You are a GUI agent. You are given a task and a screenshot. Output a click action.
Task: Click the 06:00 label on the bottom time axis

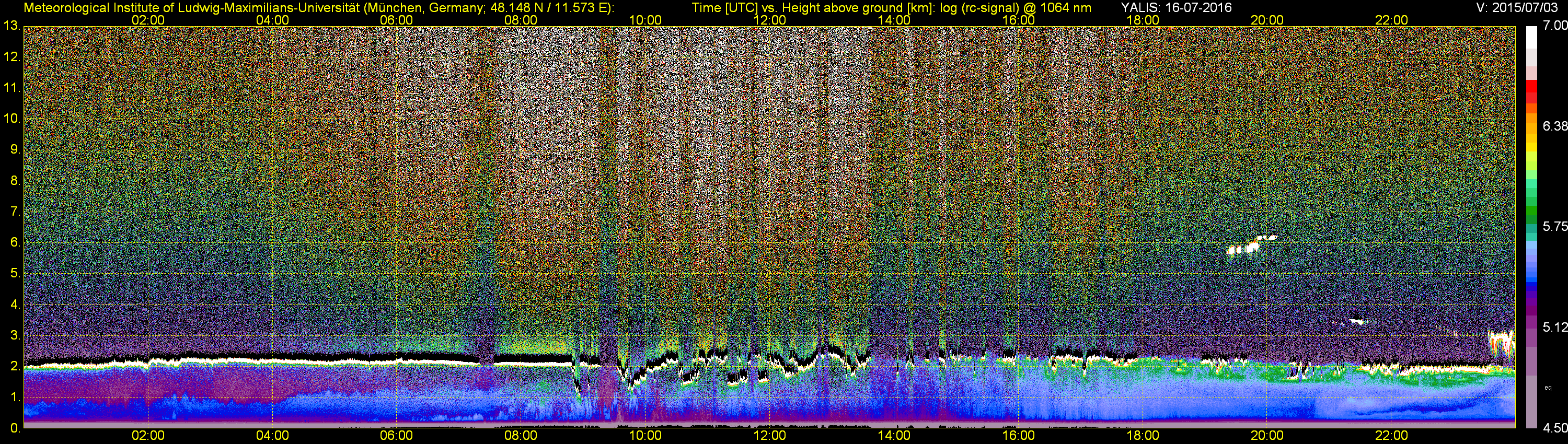[x=396, y=436]
